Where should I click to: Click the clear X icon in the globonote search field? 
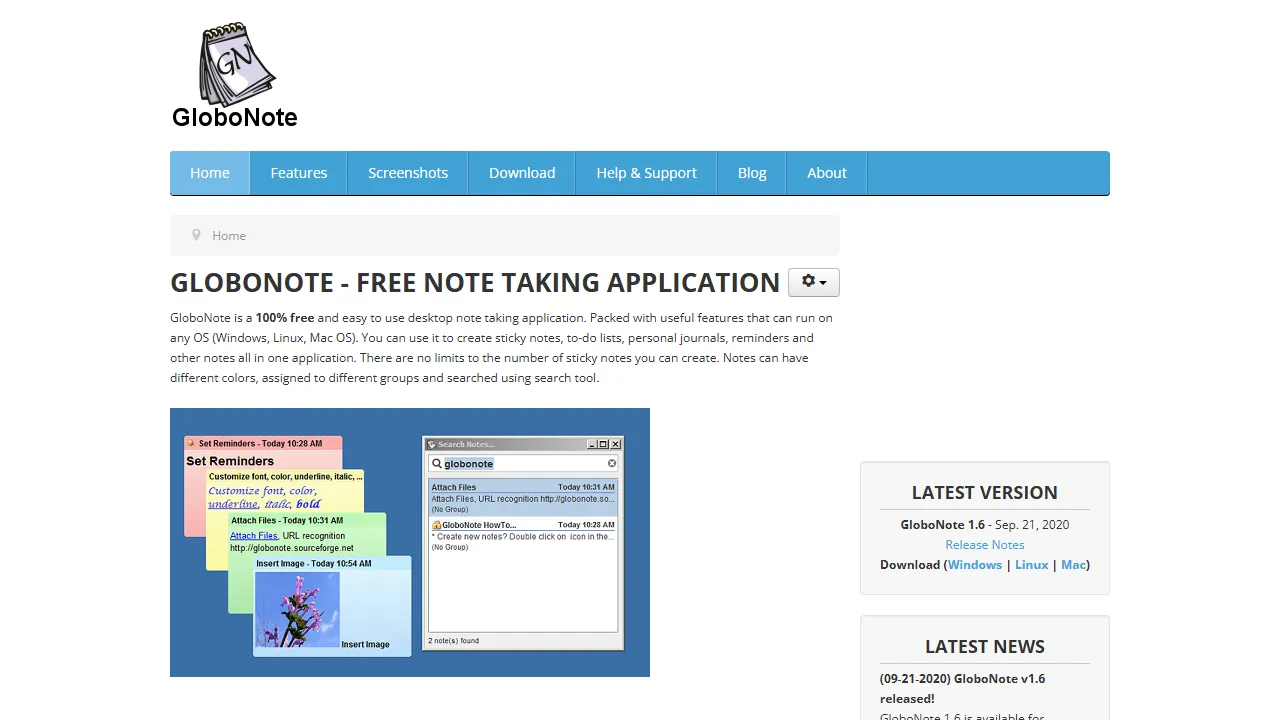612,463
